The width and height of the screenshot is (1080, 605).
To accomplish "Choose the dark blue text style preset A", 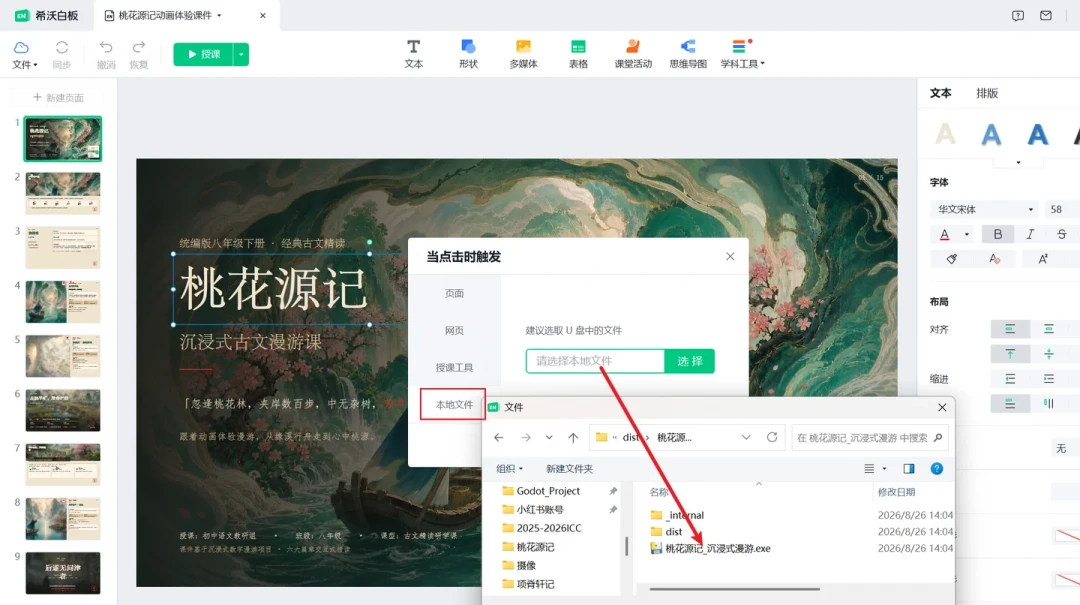I will (x=1037, y=134).
